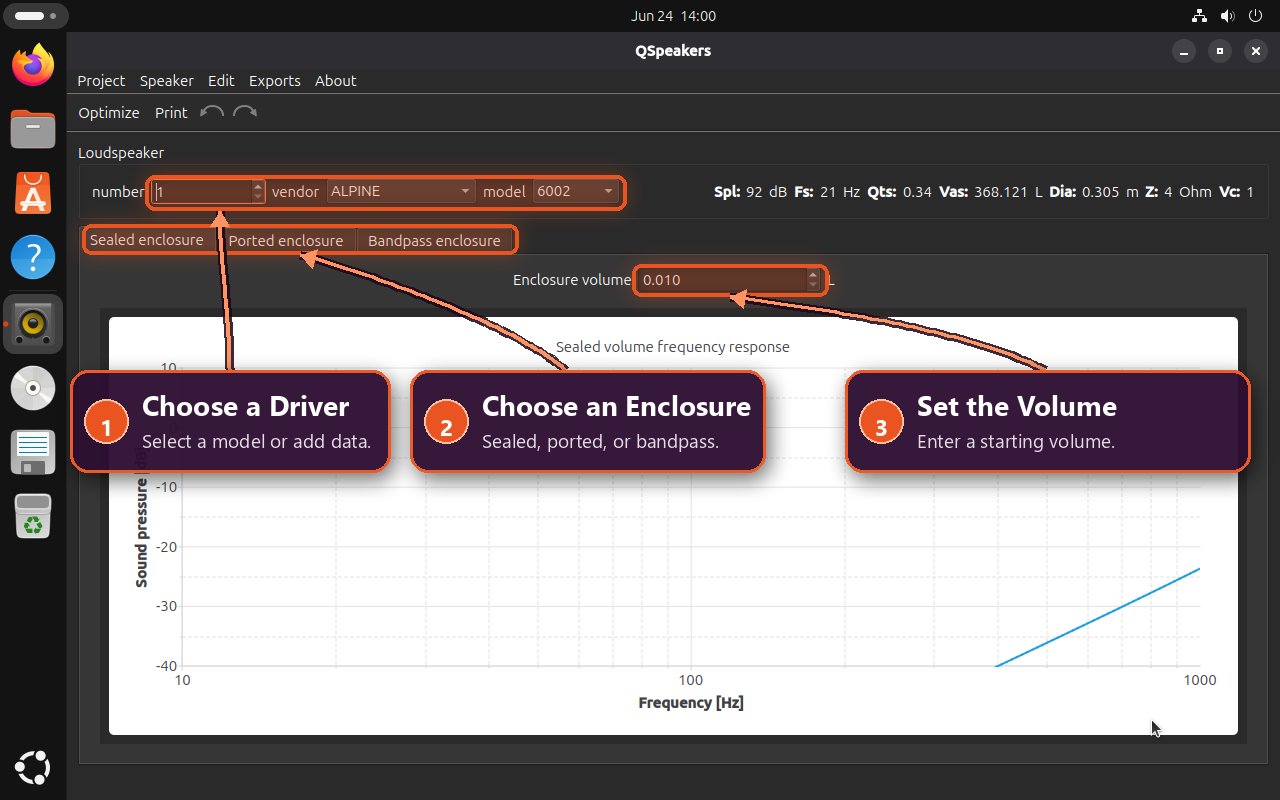The height and width of the screenshot is (800, 1280).
Task: Open the Project menu
Action: pyautogui.click(x=101, y=81)
